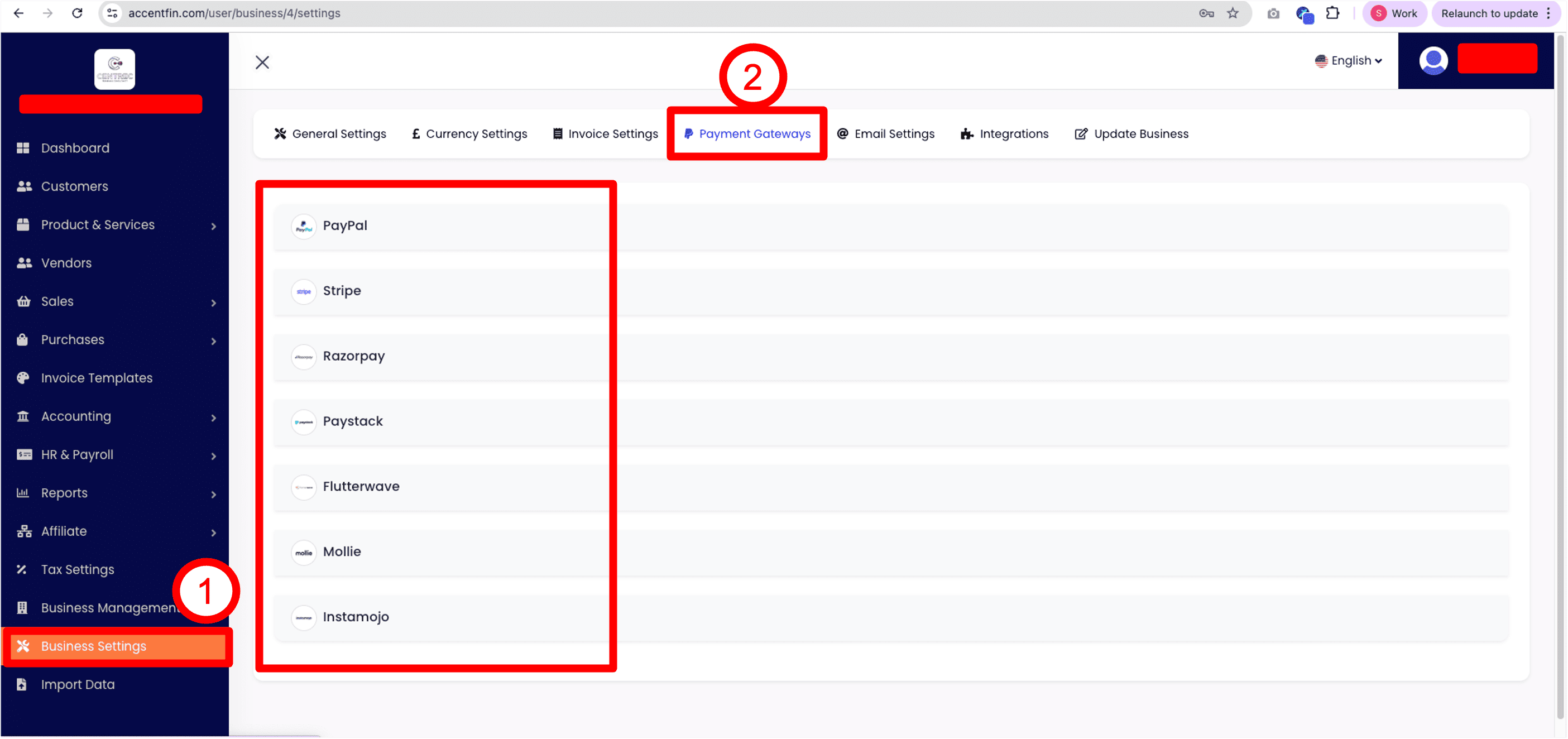Viewport: 1568px width, 739px height.
Task: Bookmark page with star icon
Action: (x=1233, y=13)
